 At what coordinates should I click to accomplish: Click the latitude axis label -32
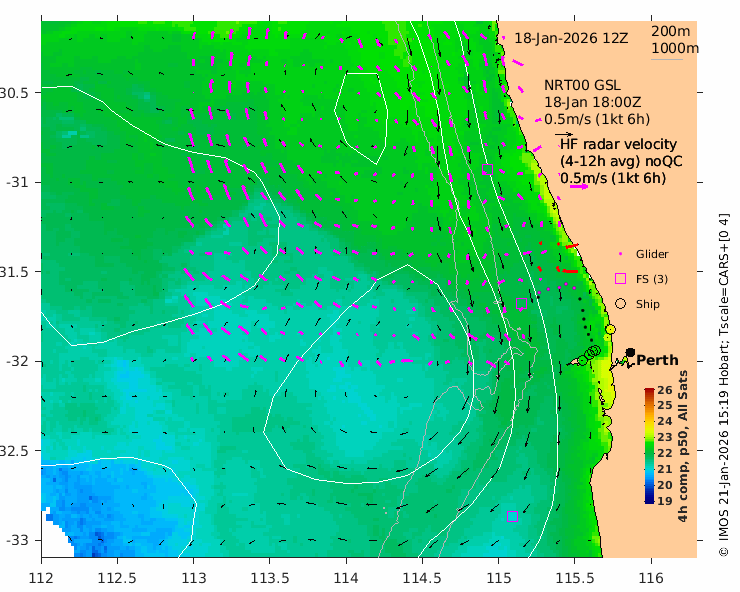17,361
